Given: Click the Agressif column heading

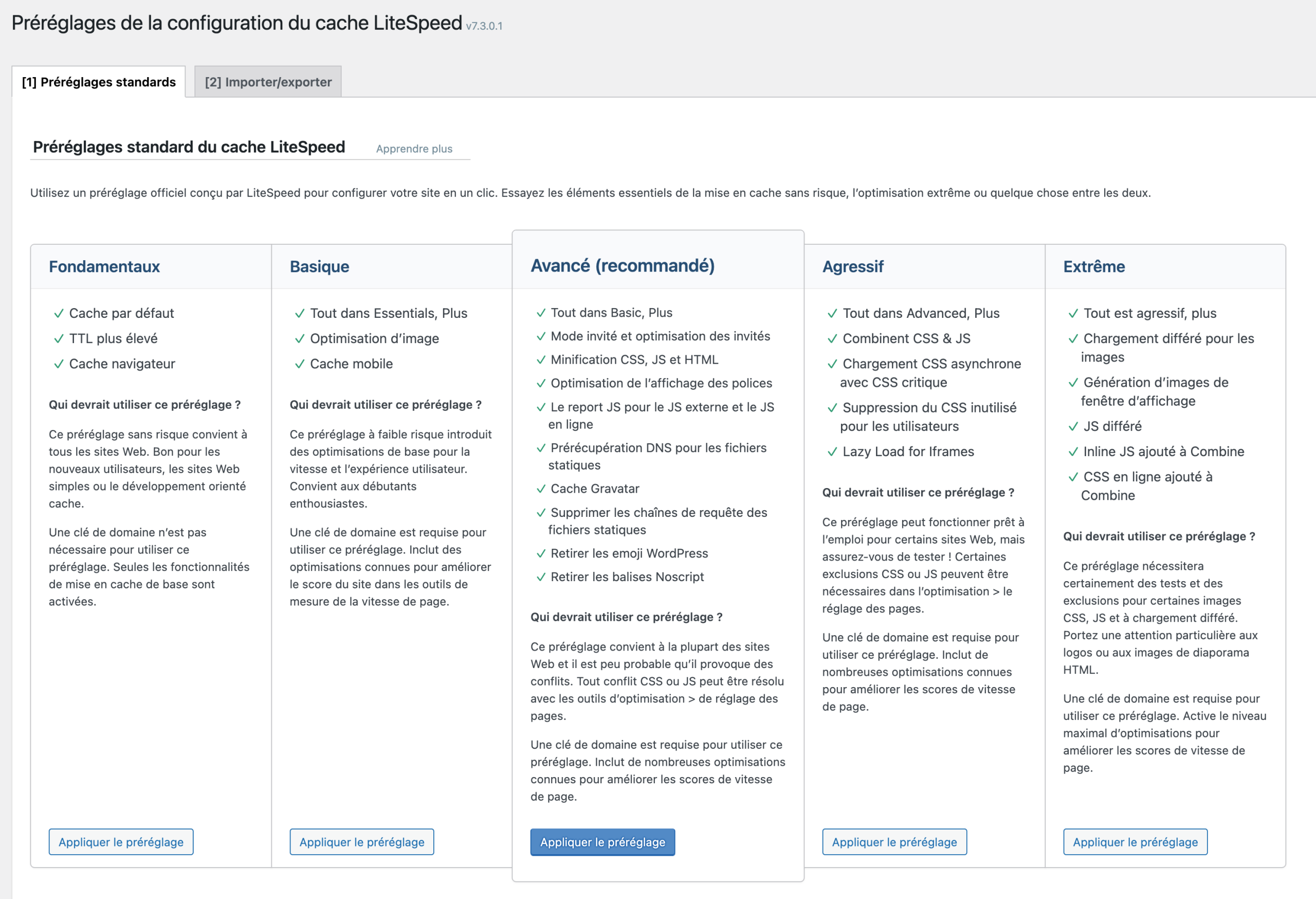Looking at the screenshot, I should pos(853,266).
